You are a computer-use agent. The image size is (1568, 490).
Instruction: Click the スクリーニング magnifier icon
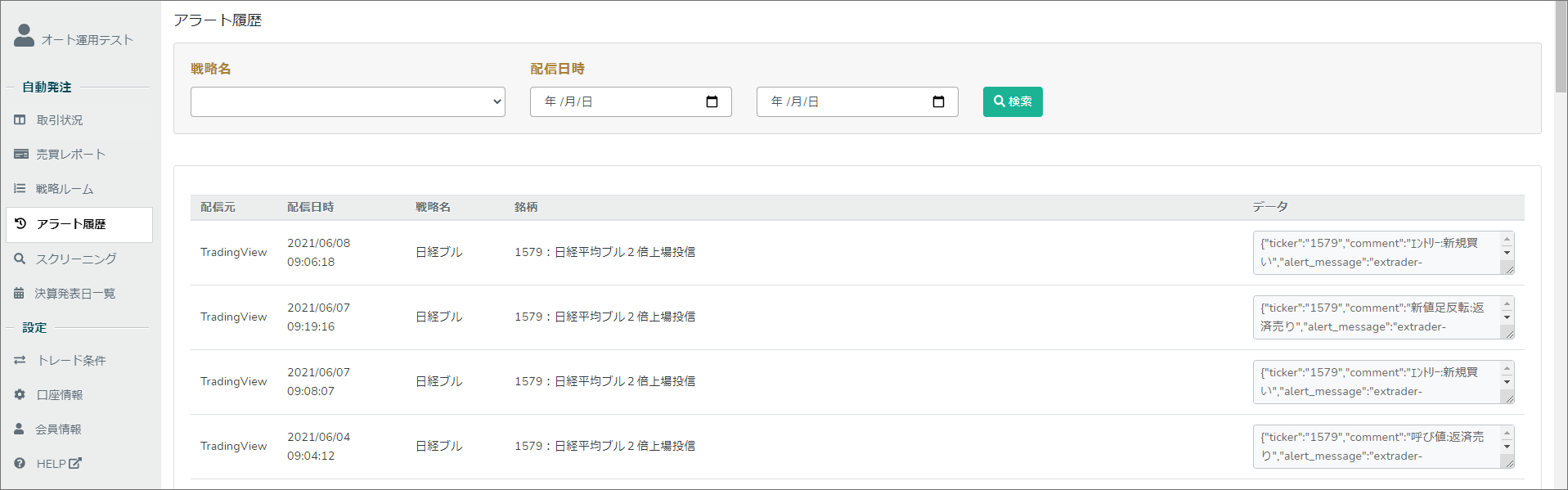(20, 258)
